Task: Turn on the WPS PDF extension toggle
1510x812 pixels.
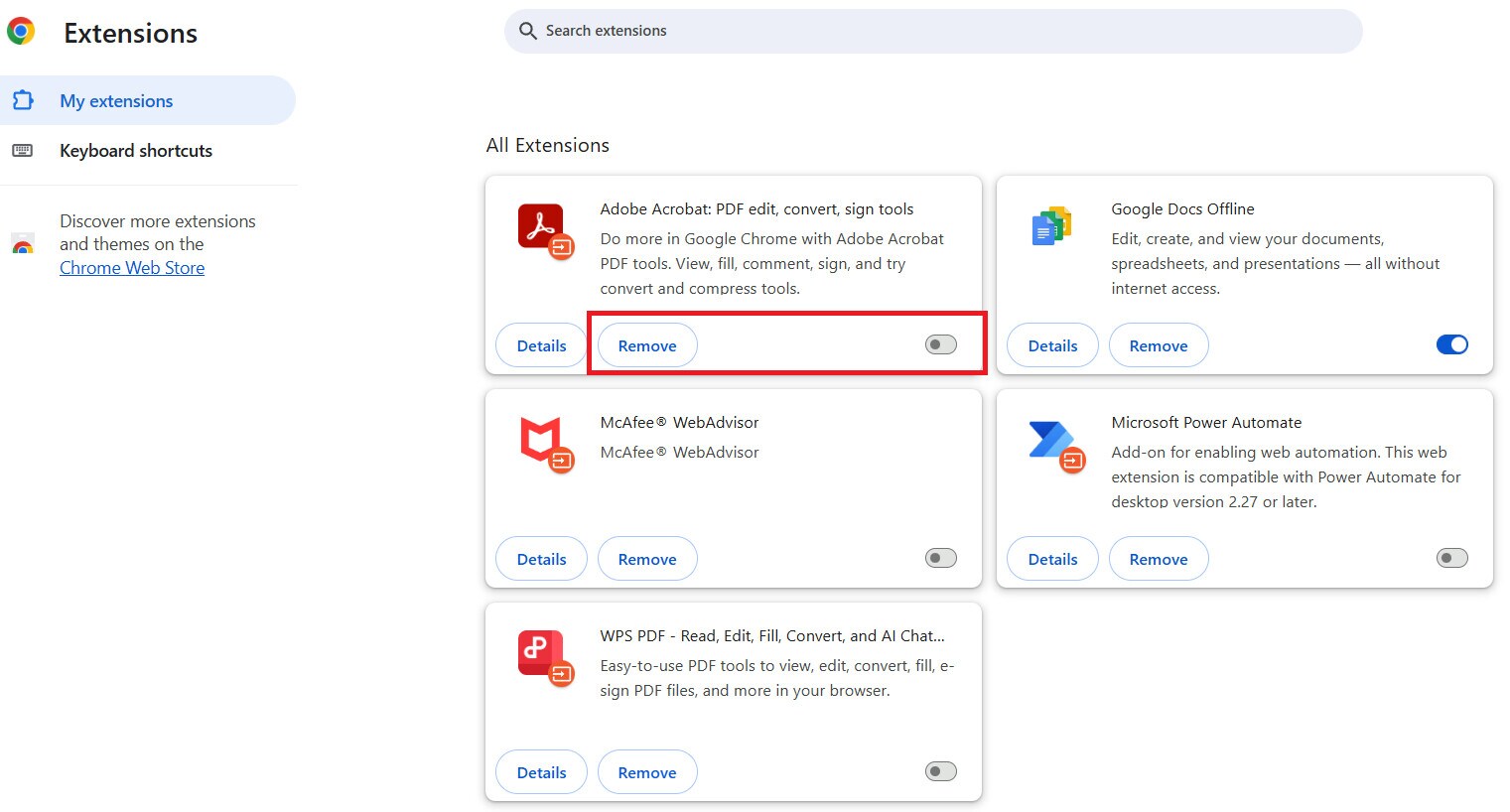Action: (x=939, y=770)
